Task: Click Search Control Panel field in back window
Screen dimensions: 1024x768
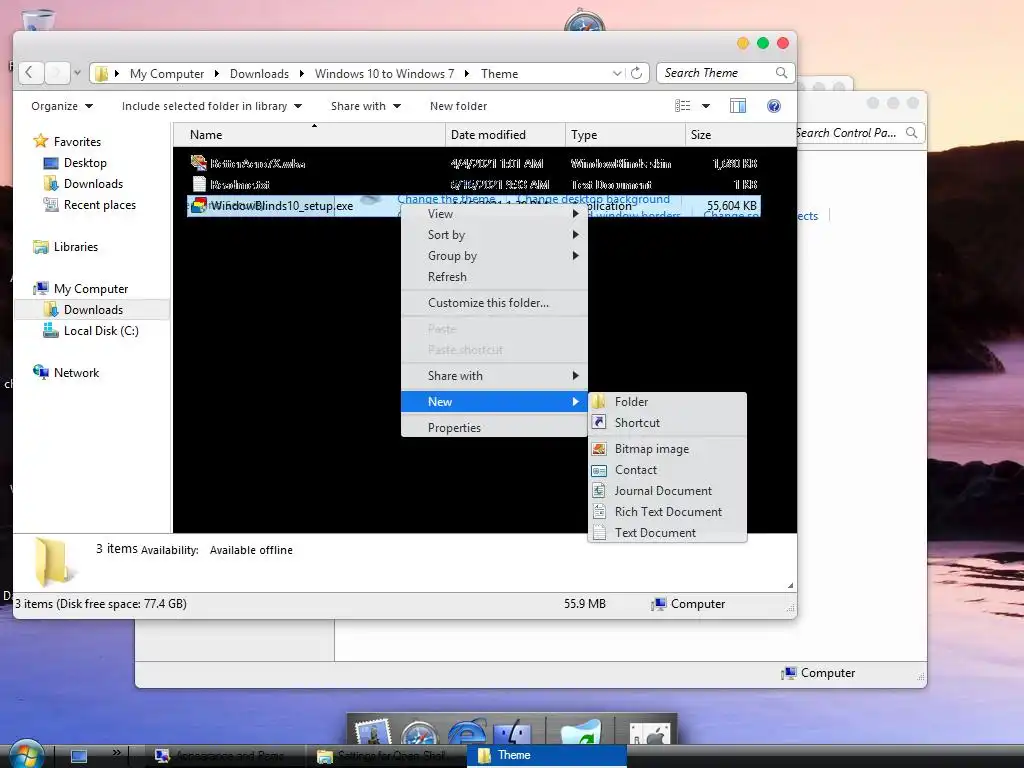Action: tap(859, 133)
